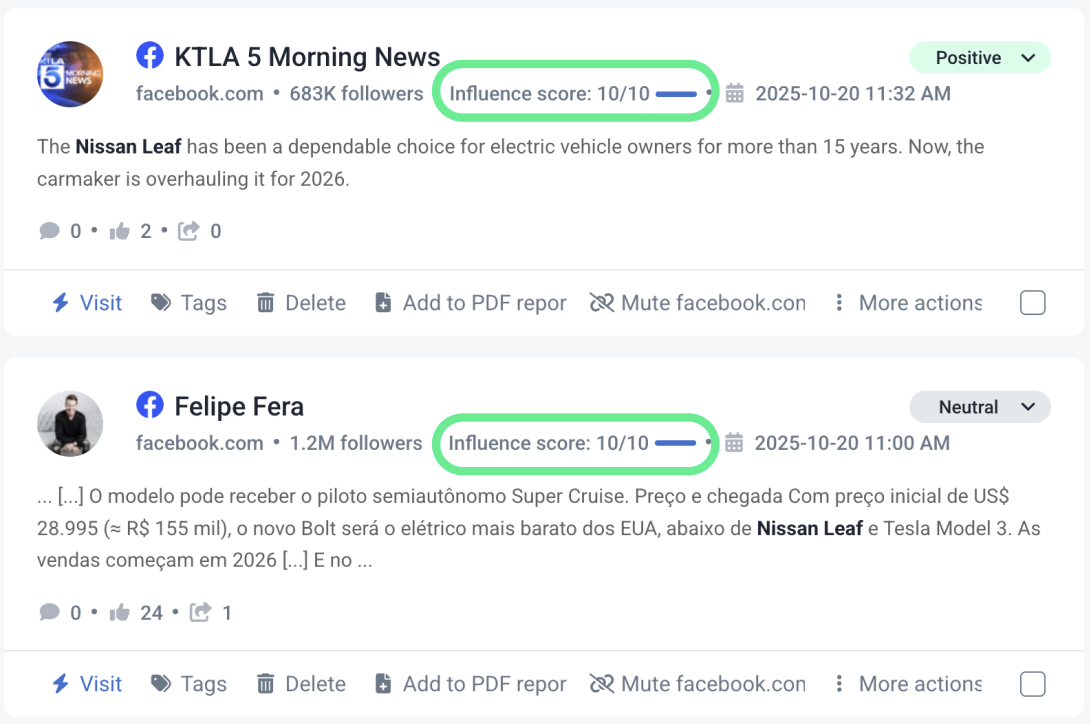This screenshot has width=1090, height=724.
Task: Open Felipe Fera's profile picture
Action: 70,423
